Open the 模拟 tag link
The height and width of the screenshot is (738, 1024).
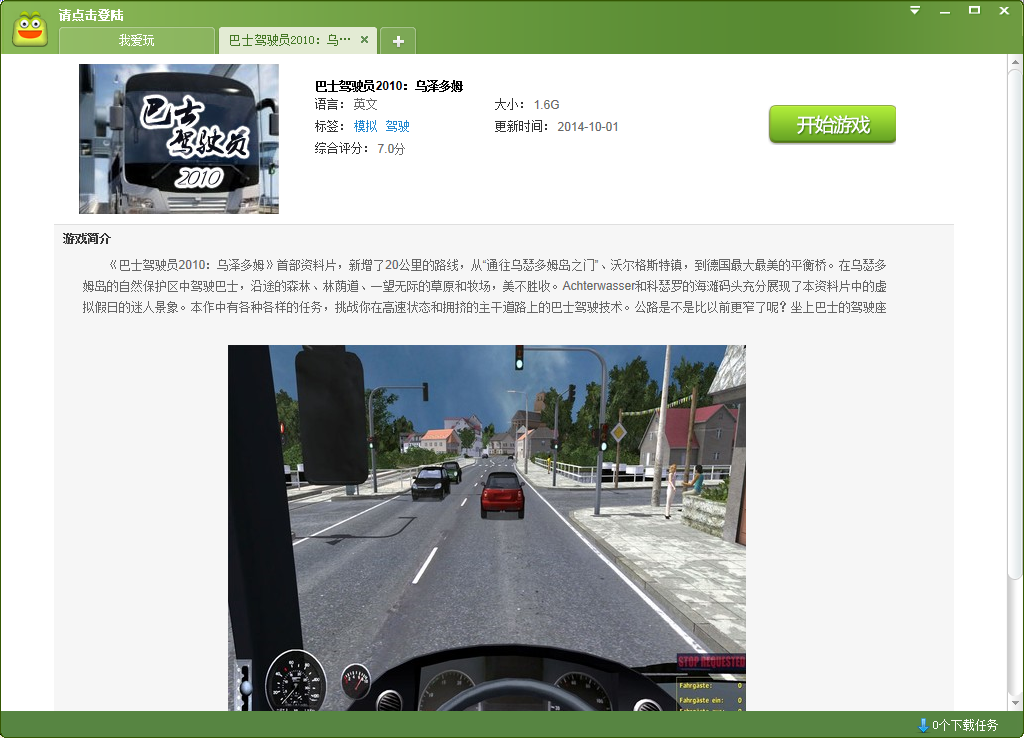pyautogui.click(x=365, y=127)
